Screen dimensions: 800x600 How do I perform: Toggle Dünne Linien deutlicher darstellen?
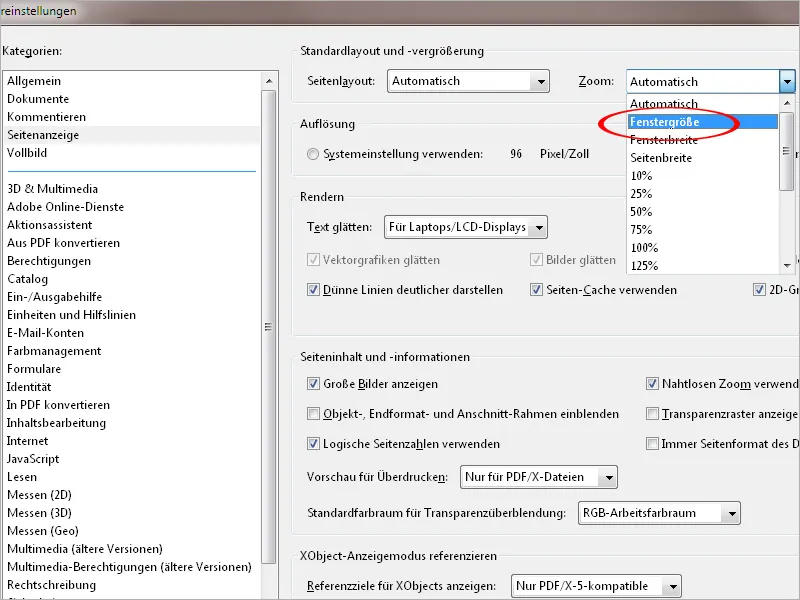[313, 290]
